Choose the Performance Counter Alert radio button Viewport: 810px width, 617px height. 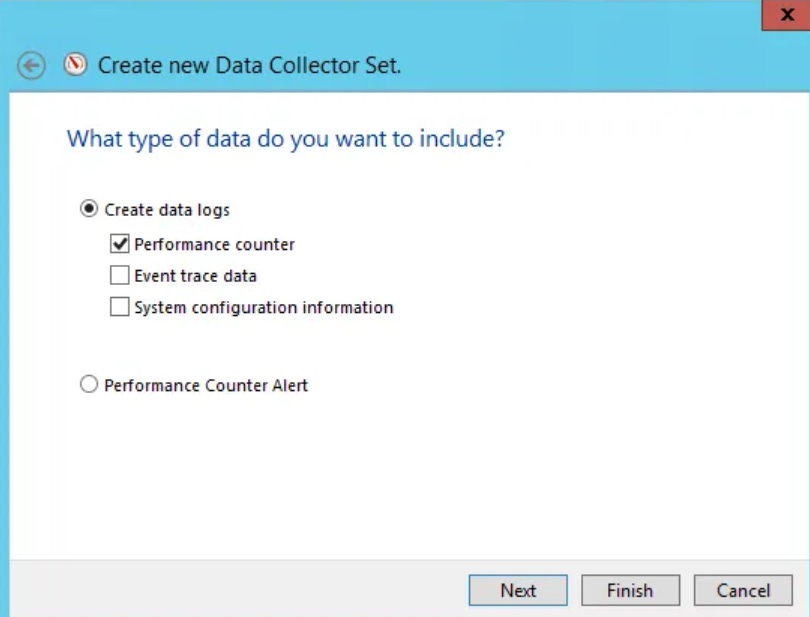(89, 384)
